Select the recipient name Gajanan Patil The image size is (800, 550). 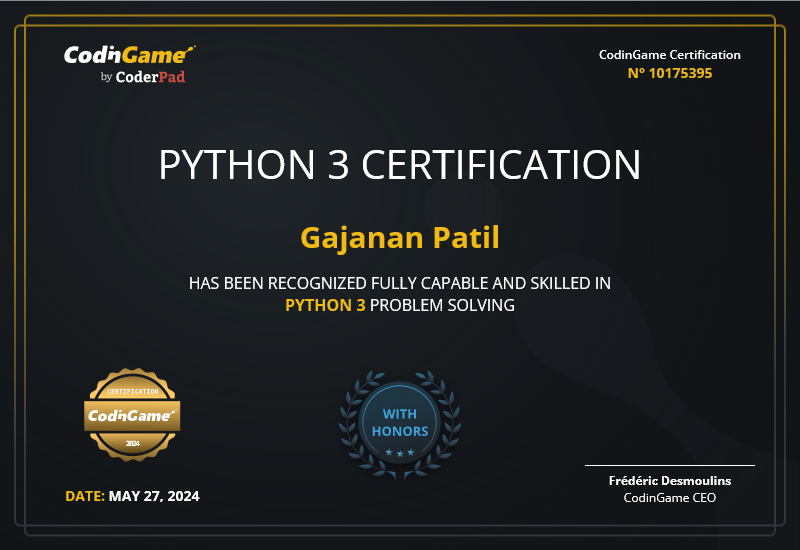(400, 239)
